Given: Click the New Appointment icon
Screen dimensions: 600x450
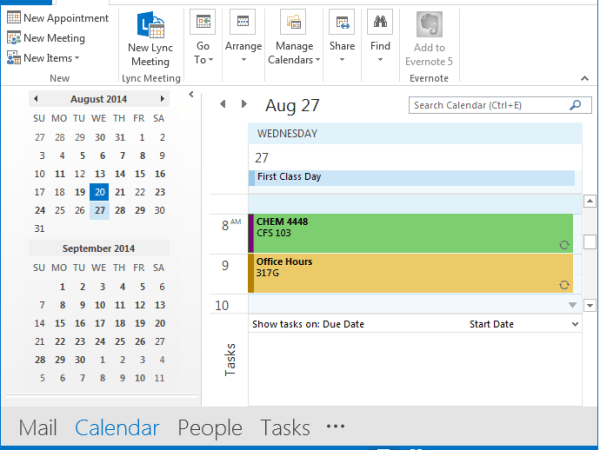Looking at the screenshot, I should point(13,18).
